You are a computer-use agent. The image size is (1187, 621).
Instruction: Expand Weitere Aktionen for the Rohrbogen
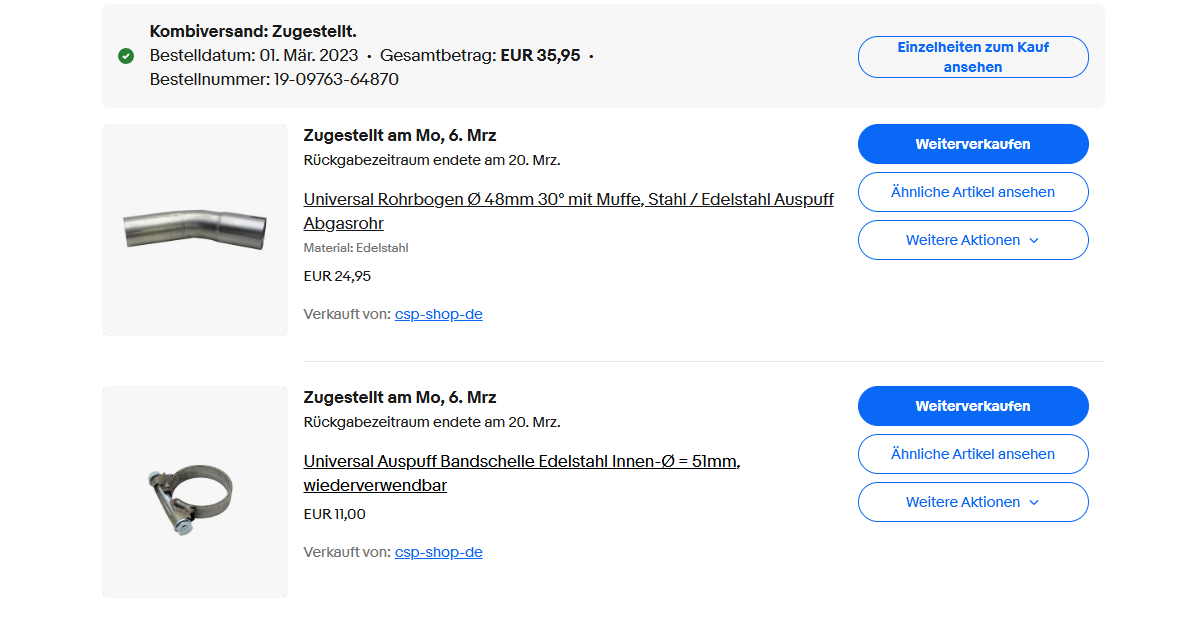coord(973,240)
